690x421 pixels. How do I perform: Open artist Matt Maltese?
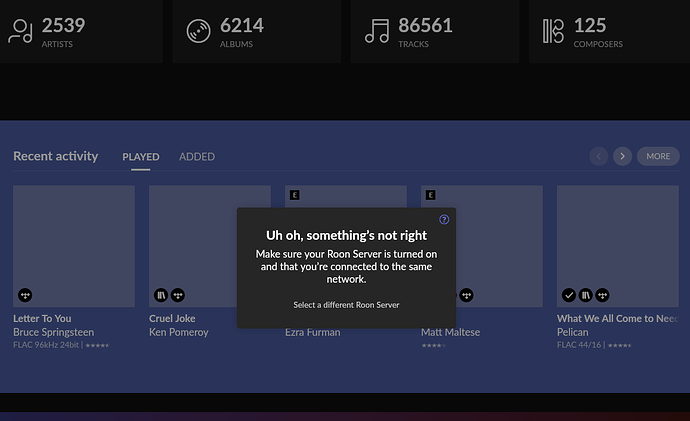point(451,332)
